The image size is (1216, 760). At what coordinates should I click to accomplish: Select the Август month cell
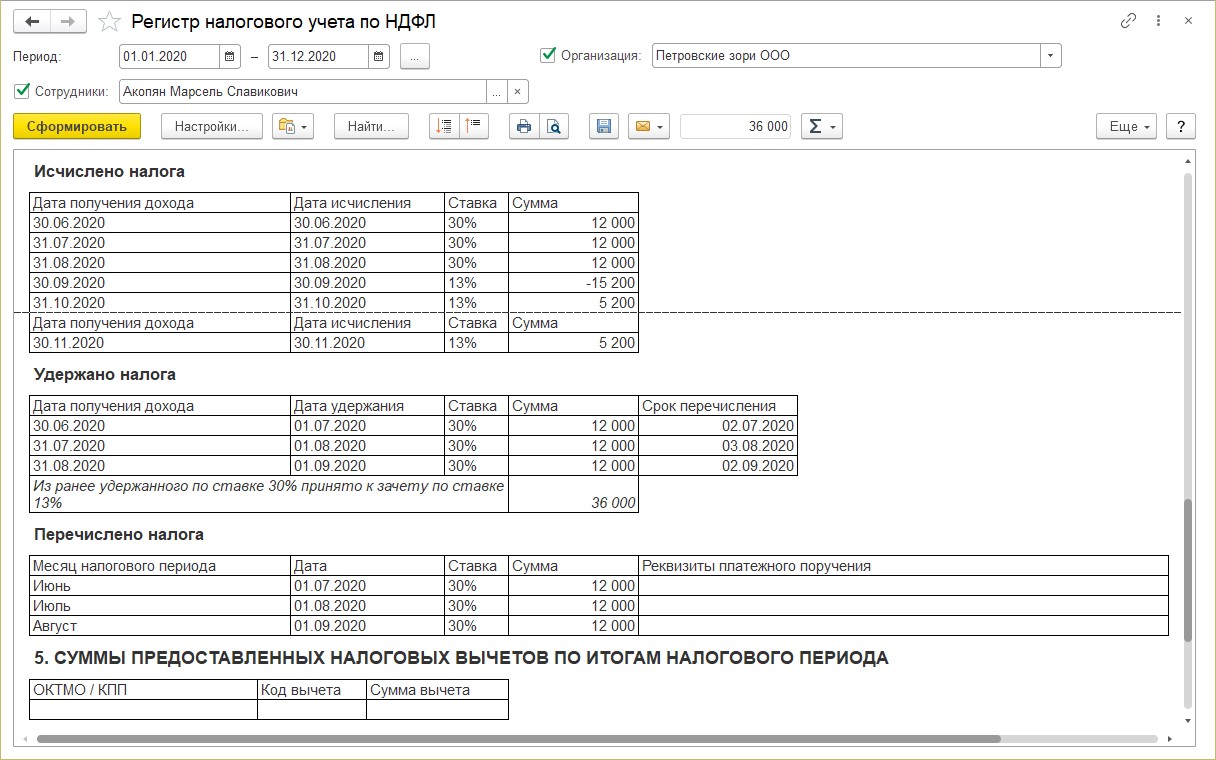(x=160, y=626)
